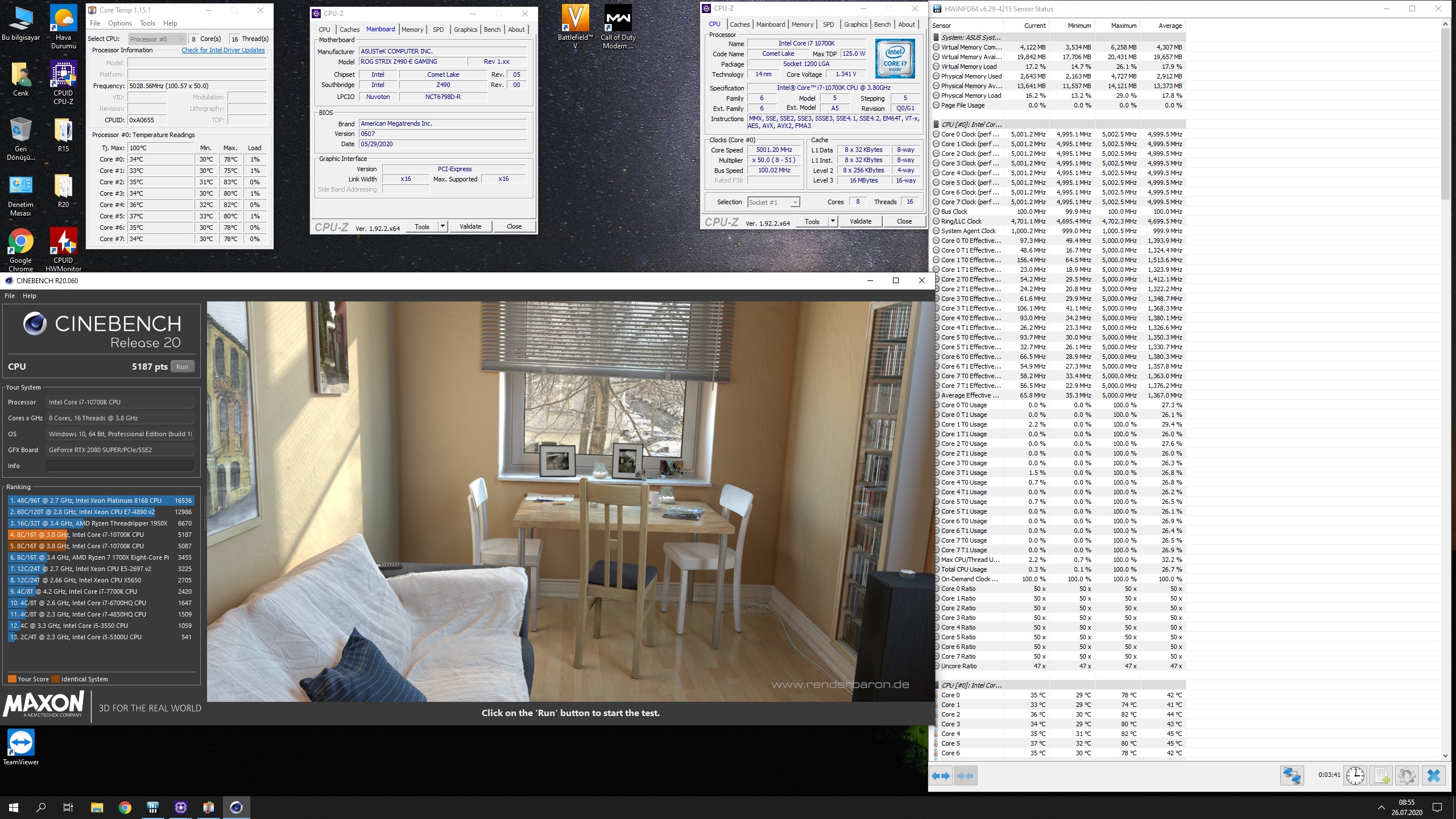Click Validate in right CPU-Z window
Viewport: 1456px width, 819px height.
pyautogui.click(x=861, y=221)
